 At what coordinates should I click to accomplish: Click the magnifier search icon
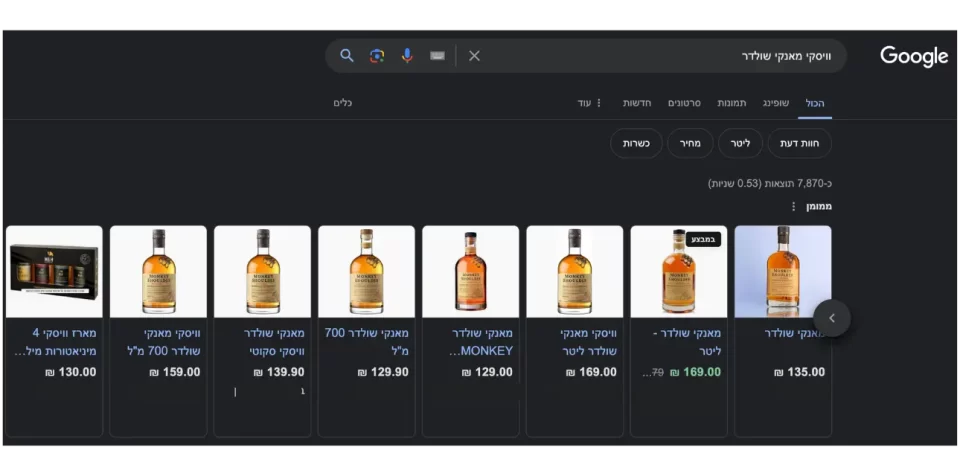pos(347,56)
